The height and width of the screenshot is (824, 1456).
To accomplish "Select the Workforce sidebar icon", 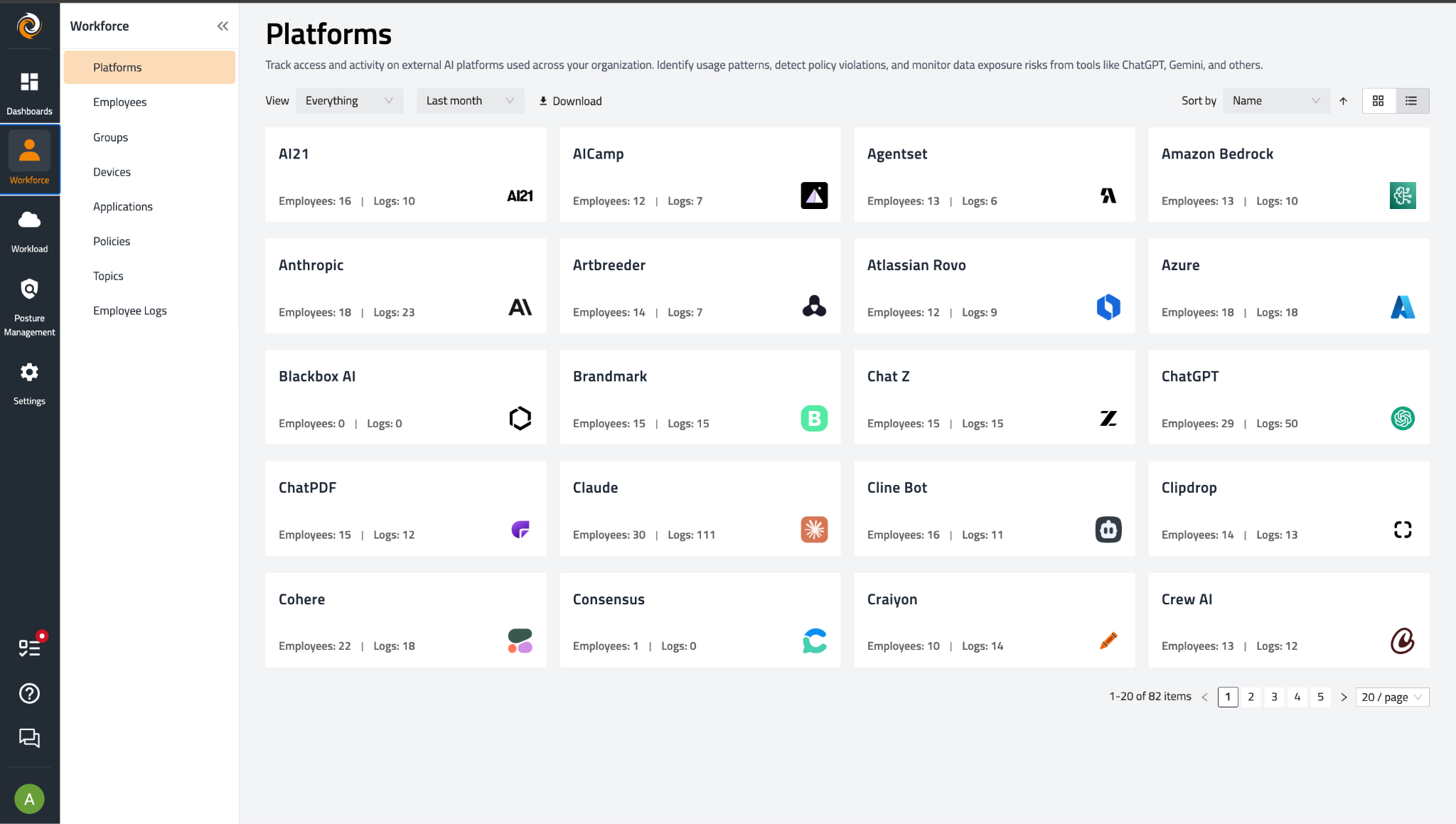I will point(29,150).
